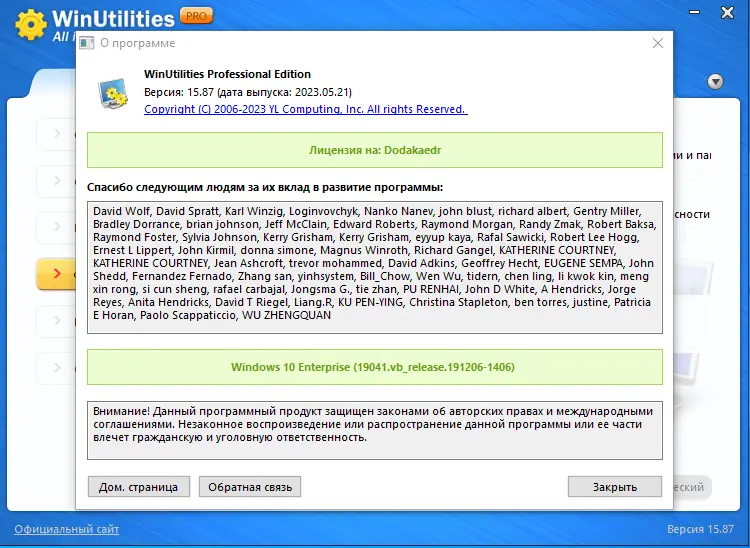Screen dimensions: 750x548
Task: Open the round dropdown arrow in main window
Action: pos(715,82)
